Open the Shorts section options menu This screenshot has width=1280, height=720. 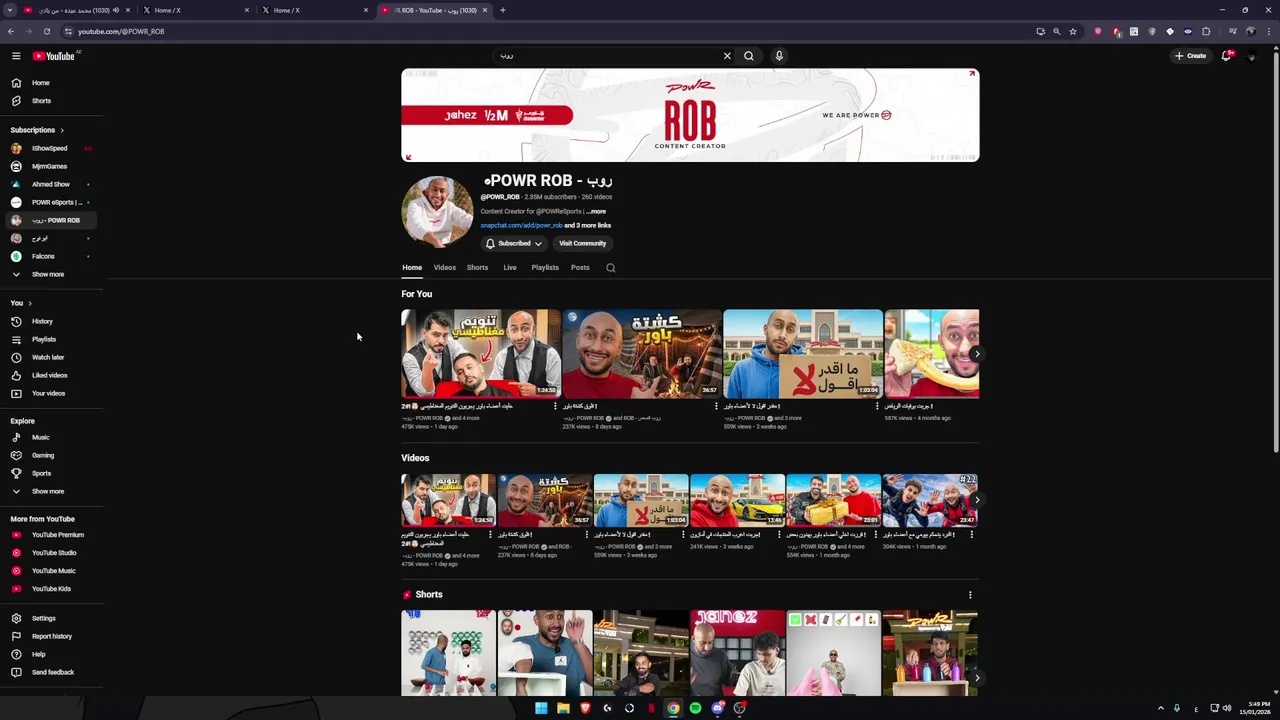(970, 595)
